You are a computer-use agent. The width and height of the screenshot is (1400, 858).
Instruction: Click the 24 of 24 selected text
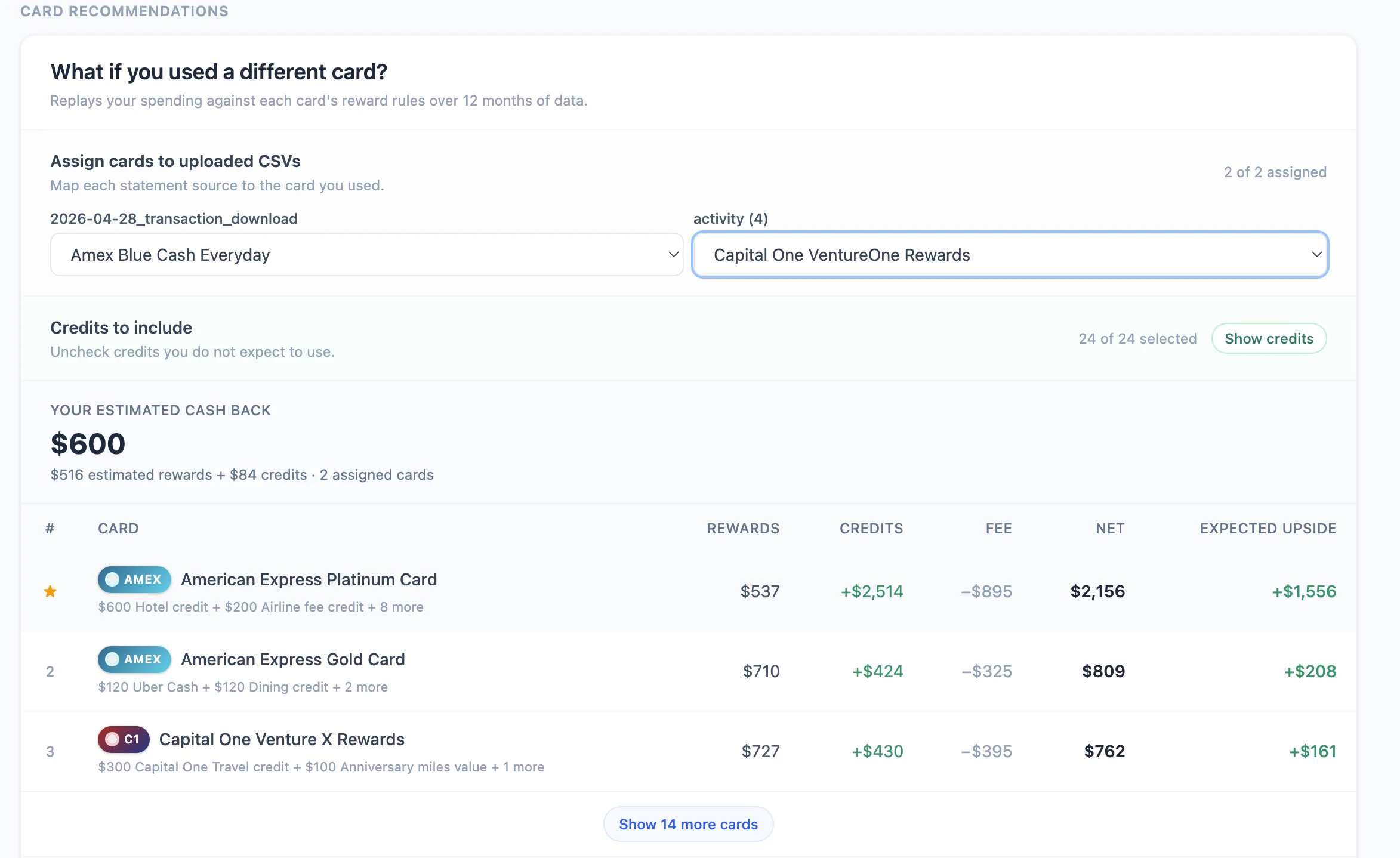(x=1137, y=339)
